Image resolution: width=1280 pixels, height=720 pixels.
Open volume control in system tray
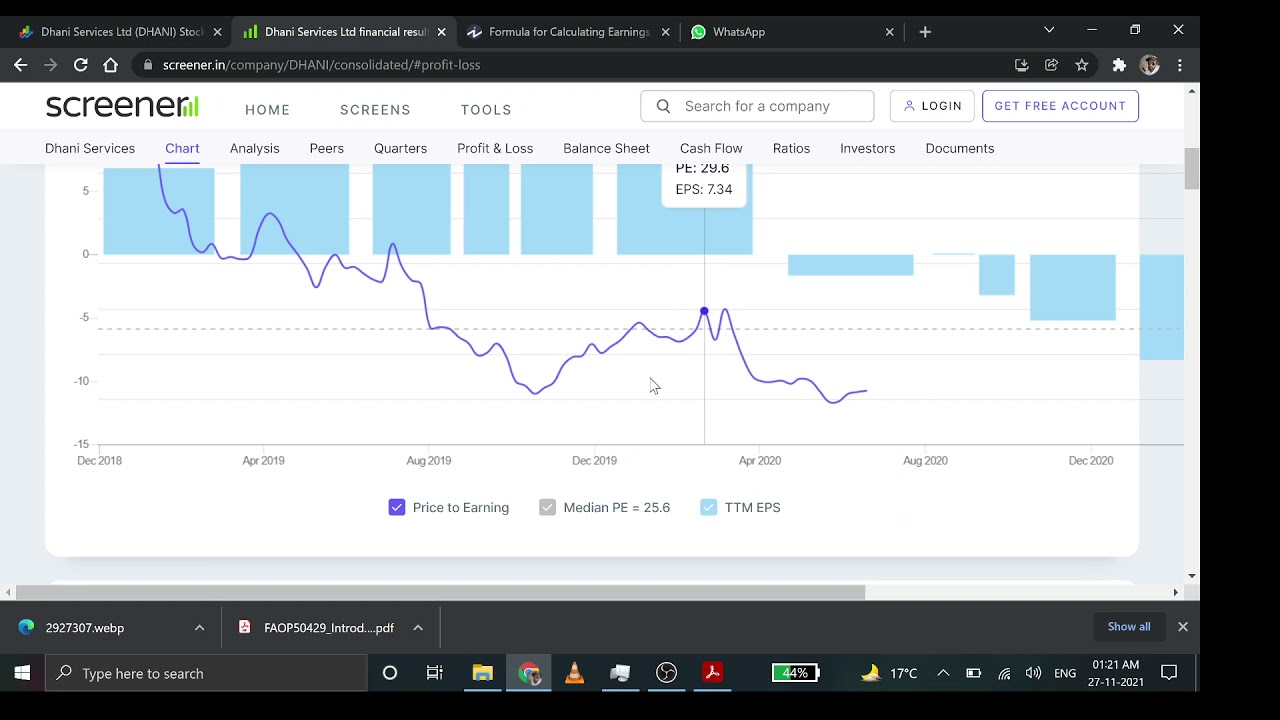[x=1033, y=673]
